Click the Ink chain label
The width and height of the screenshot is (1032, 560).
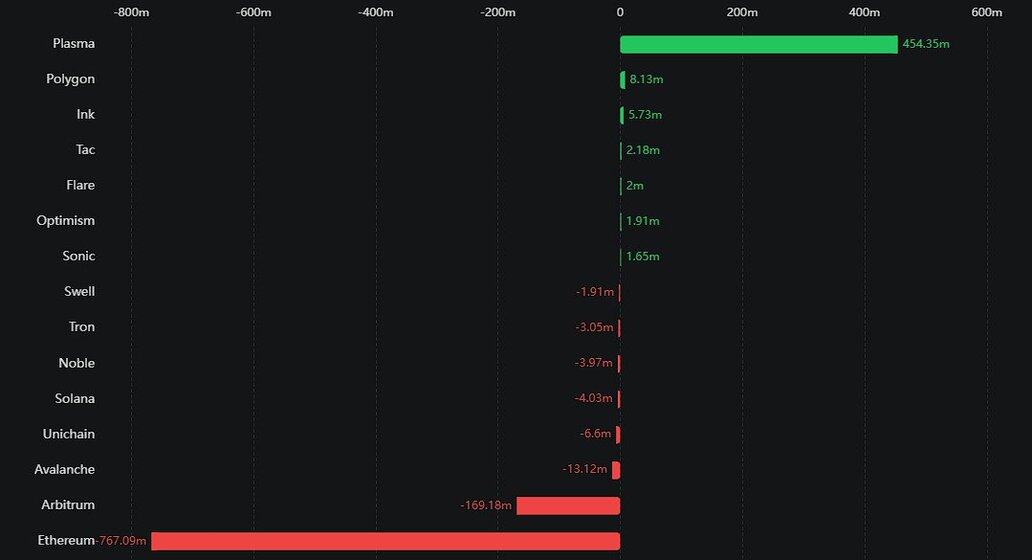click(86, 114)
